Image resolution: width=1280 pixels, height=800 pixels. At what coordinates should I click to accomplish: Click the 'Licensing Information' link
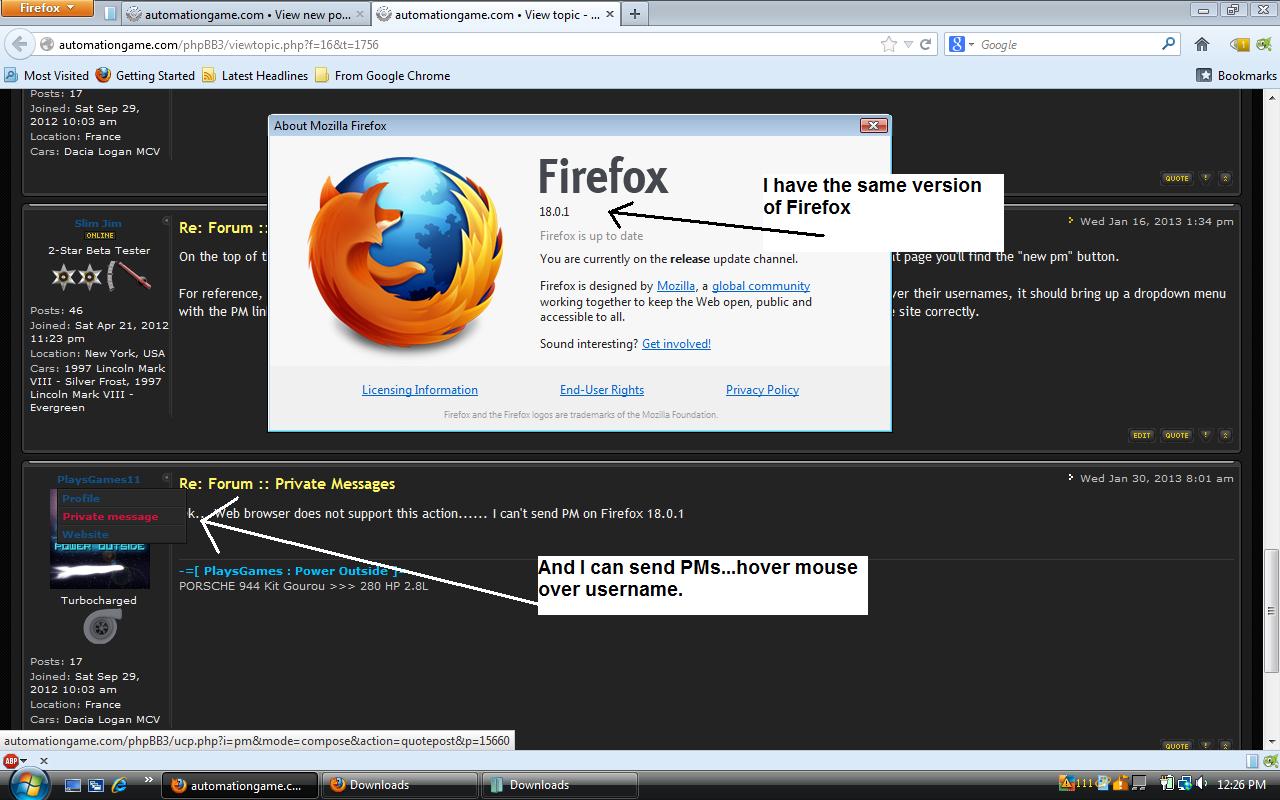[419, 390]
